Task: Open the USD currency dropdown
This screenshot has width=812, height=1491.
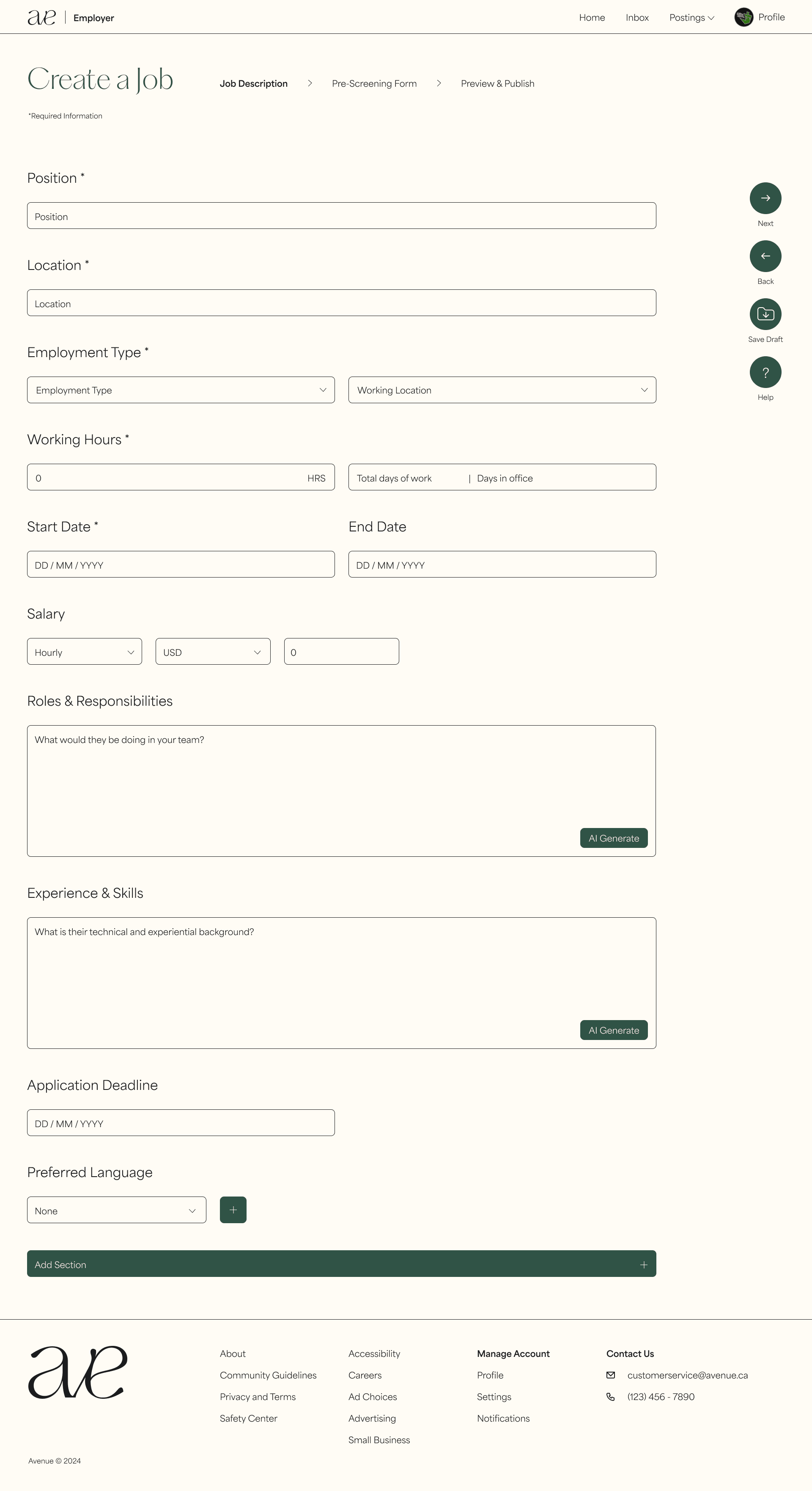Action: click(213, 652)
